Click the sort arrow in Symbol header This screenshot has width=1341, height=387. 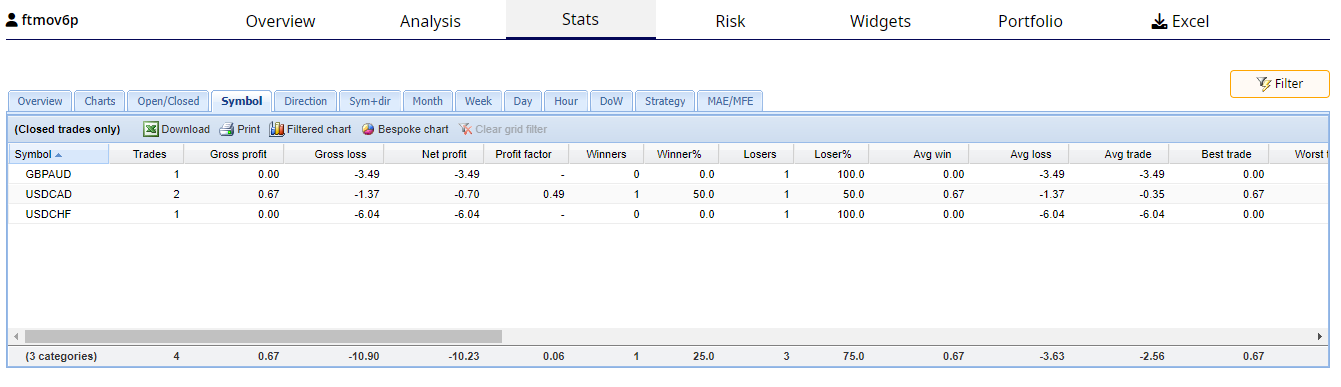(x=58, y=154)
